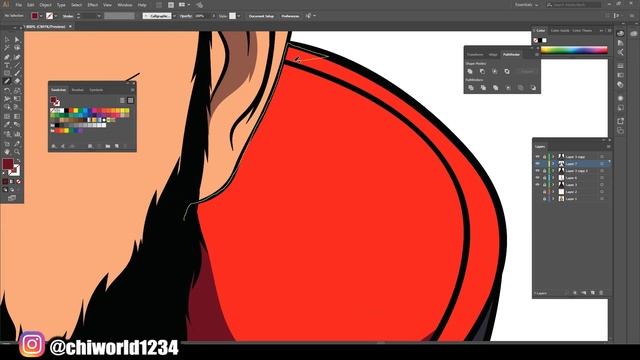The width and height of the screenshot is (640, 360).
Task: Click Intersect in Pathfinder shape modes
Action: (495, 71)
